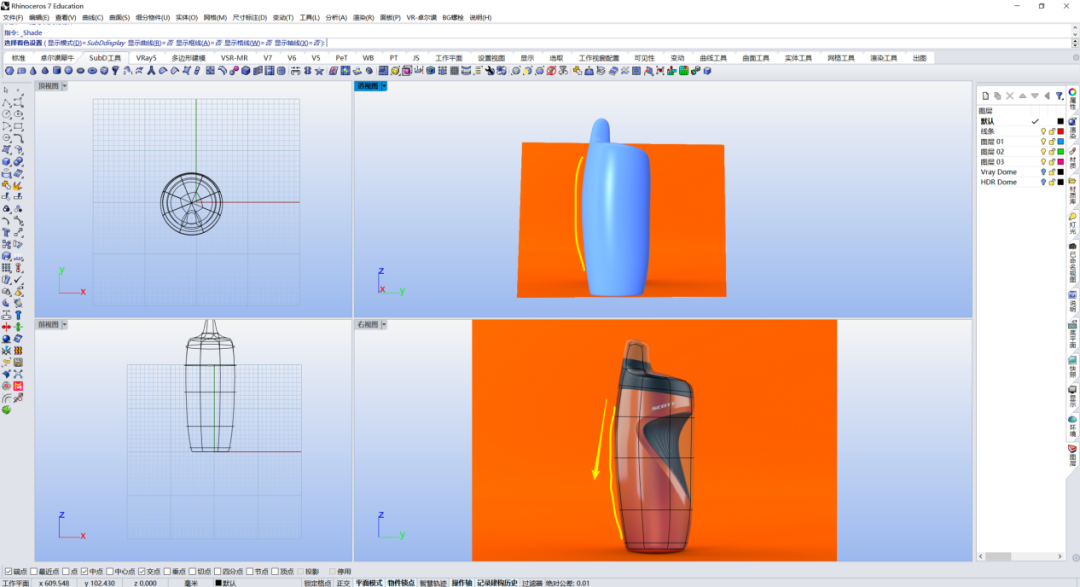Click the SubD sphere tool icon
This screenshot has width=1080, height=587.
[68, 70]
